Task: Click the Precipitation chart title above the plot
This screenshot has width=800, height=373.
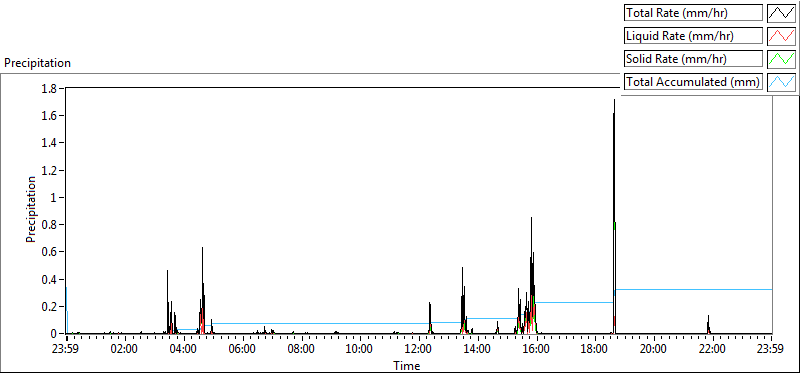Action: pos(37,63)
